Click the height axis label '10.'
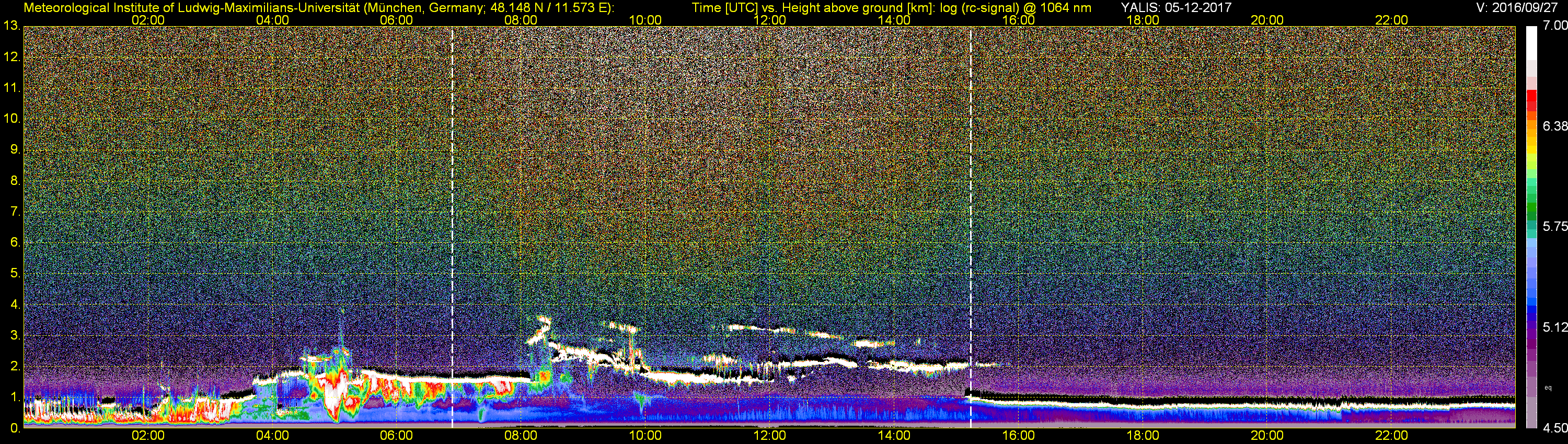The width and height of the screenshot is (1568, 444). click(x=11, y=118)
